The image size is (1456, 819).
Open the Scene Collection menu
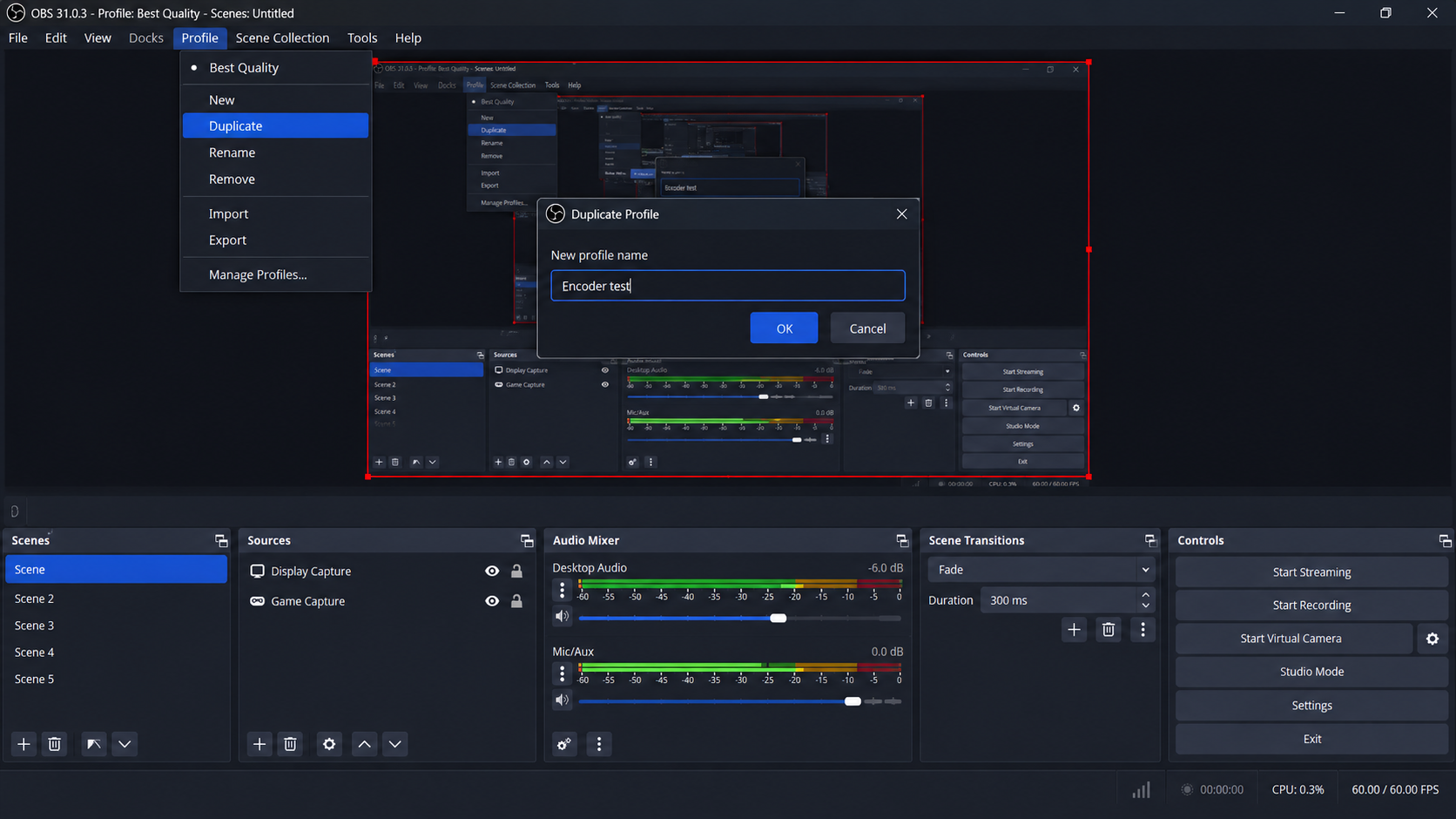click(282, 37)
